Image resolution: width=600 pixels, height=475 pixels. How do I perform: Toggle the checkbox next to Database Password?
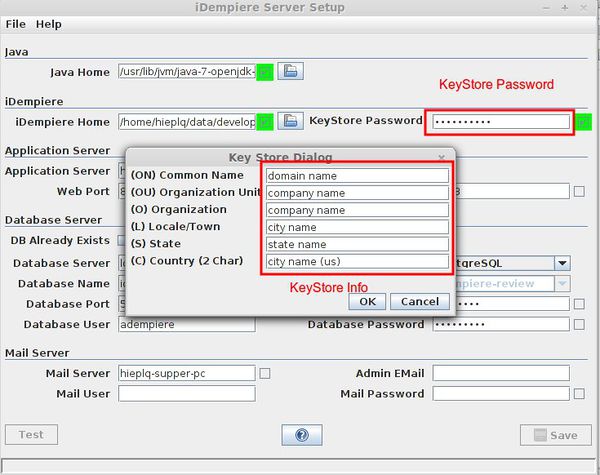580,324
